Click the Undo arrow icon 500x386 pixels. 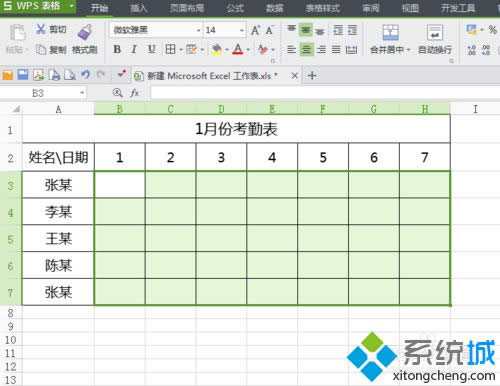[85, 75]
